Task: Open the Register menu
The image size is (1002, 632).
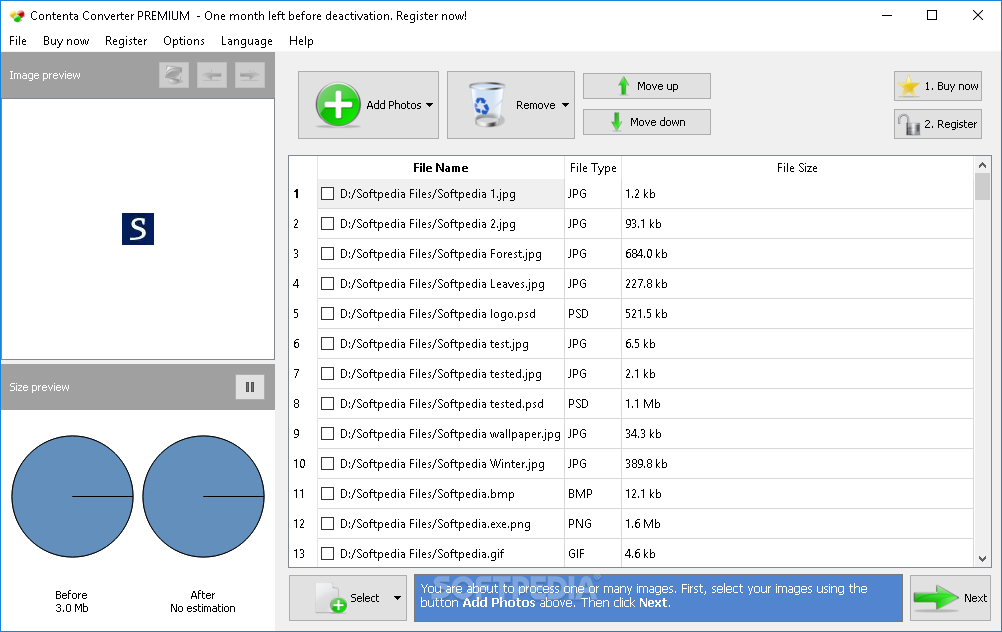Action: [x=126, y=41]
